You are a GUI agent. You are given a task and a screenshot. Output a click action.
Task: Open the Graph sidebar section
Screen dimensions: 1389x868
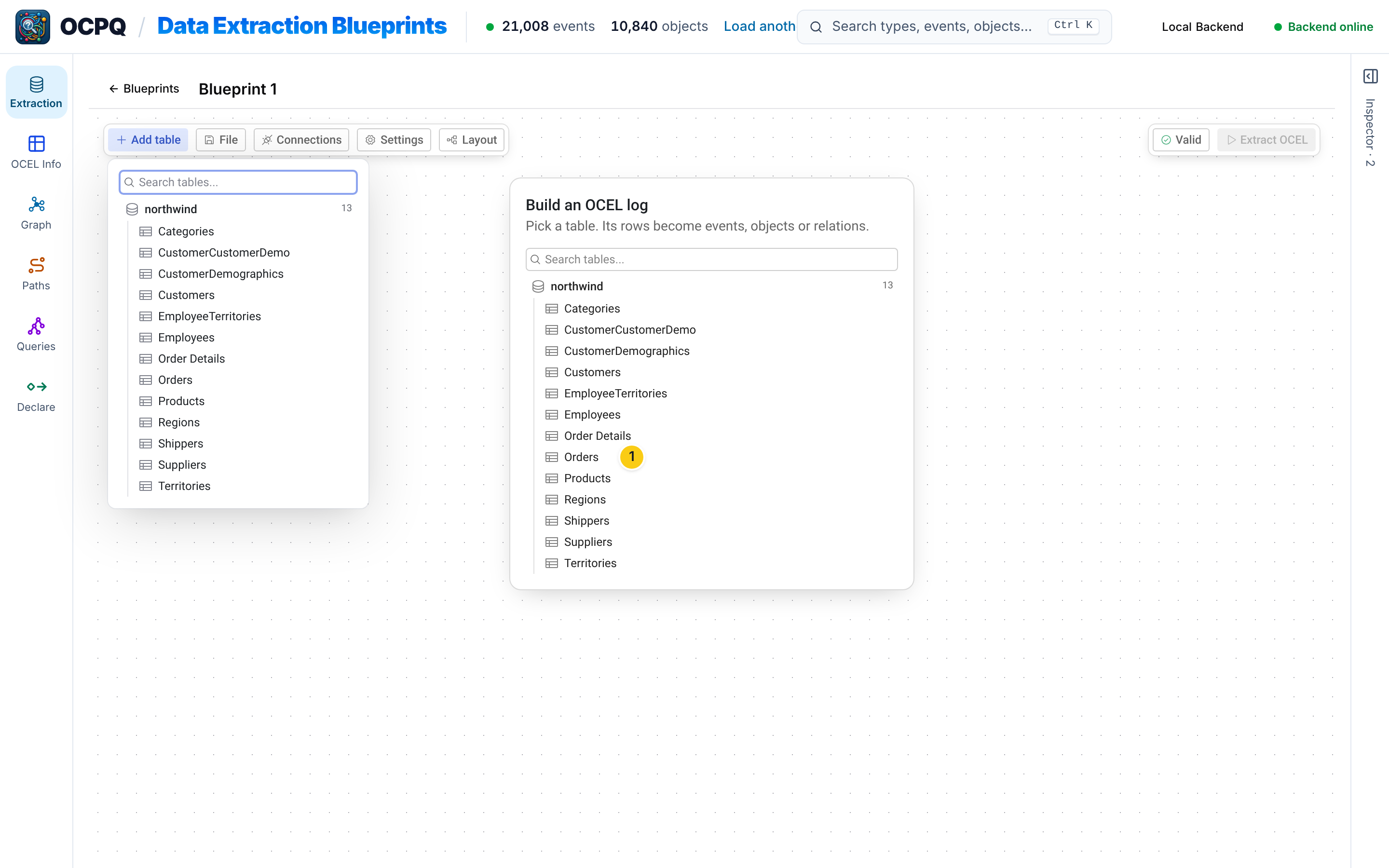pyautogui.click(x=36, y=214)
